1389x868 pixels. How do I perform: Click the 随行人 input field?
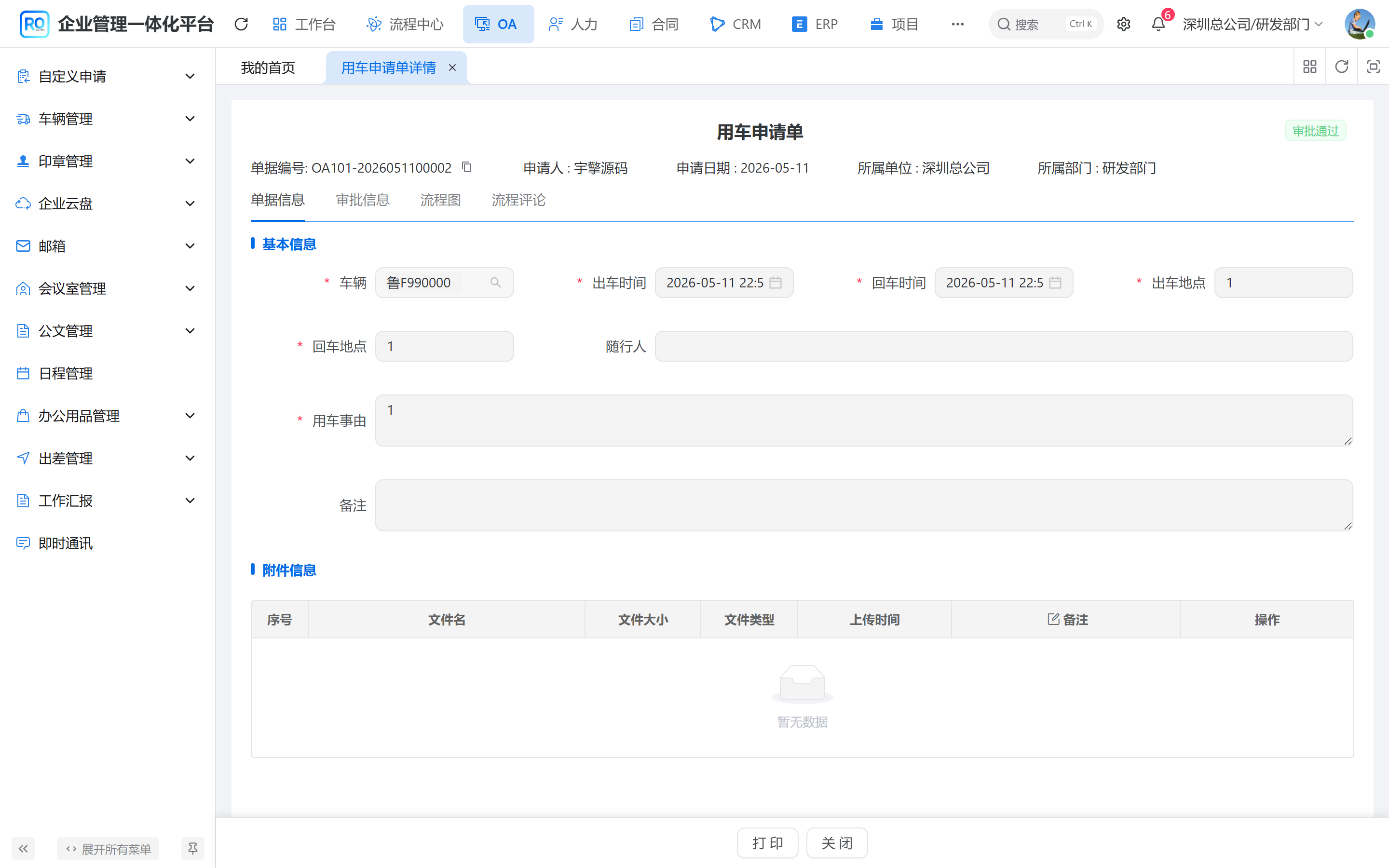point(1004,346)
